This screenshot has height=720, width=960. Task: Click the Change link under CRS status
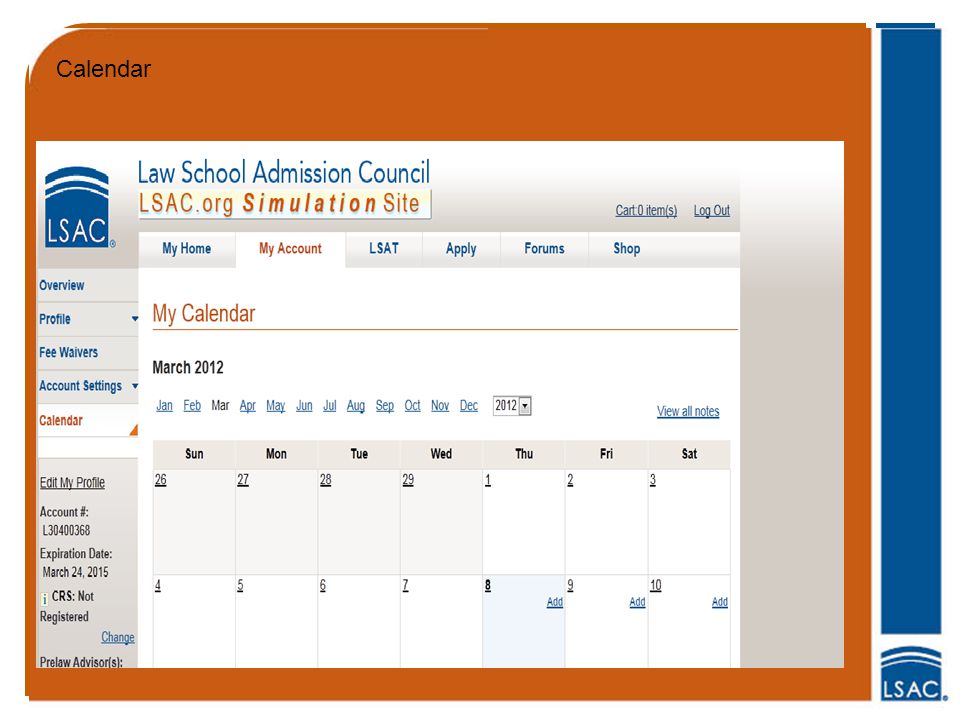tap(118, 637)
